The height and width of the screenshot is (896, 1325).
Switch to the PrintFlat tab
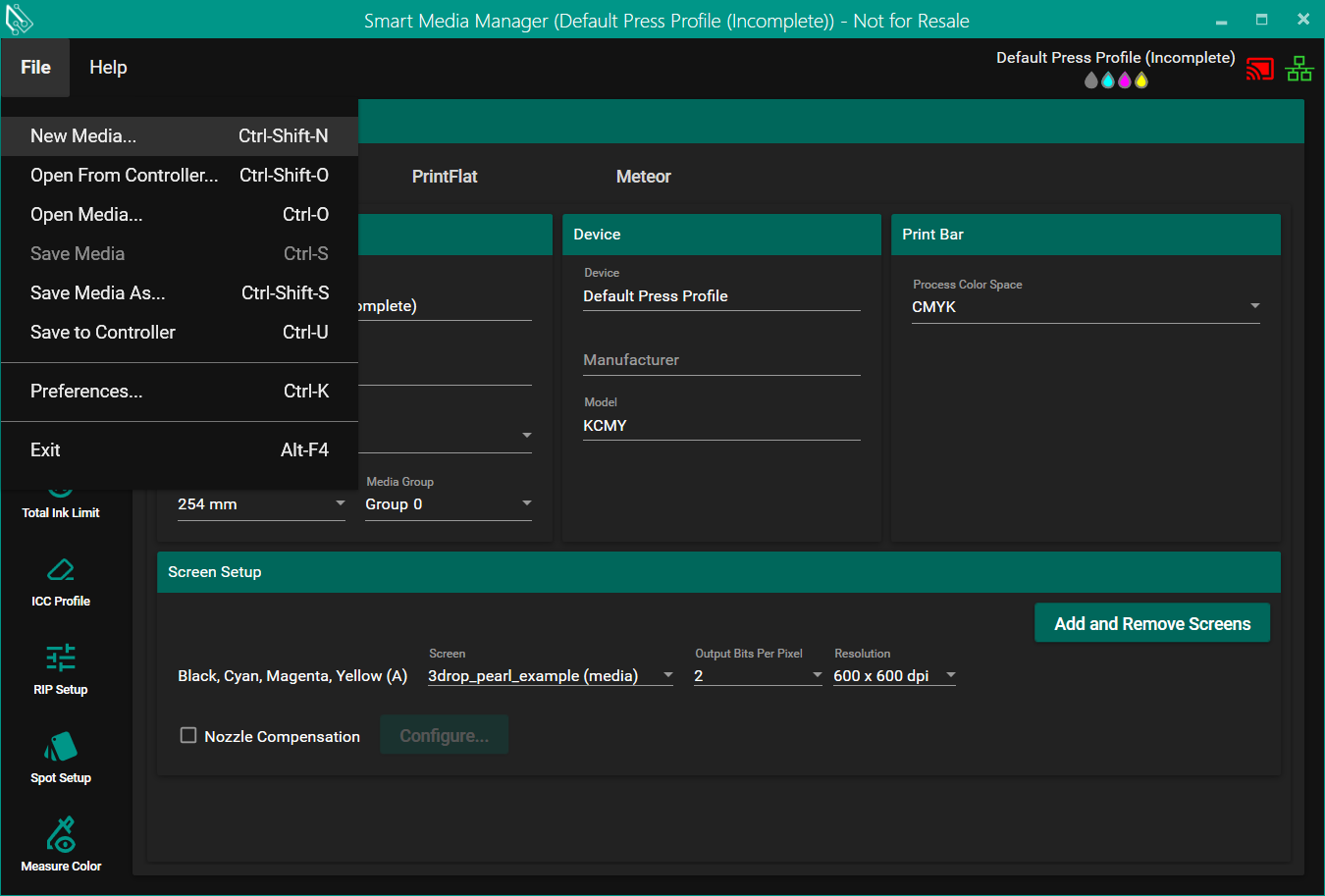(x=445, y=177)
